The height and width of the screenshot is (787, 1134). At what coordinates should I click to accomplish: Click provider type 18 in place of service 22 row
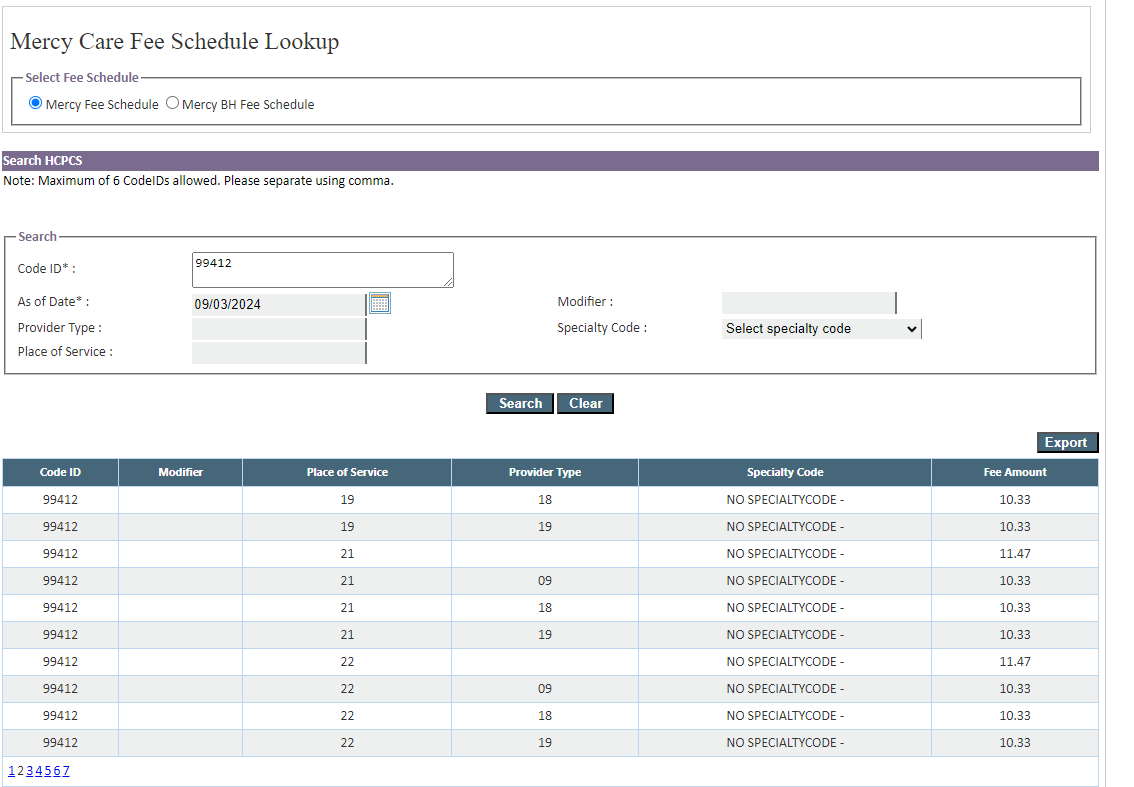coord(545,716)
